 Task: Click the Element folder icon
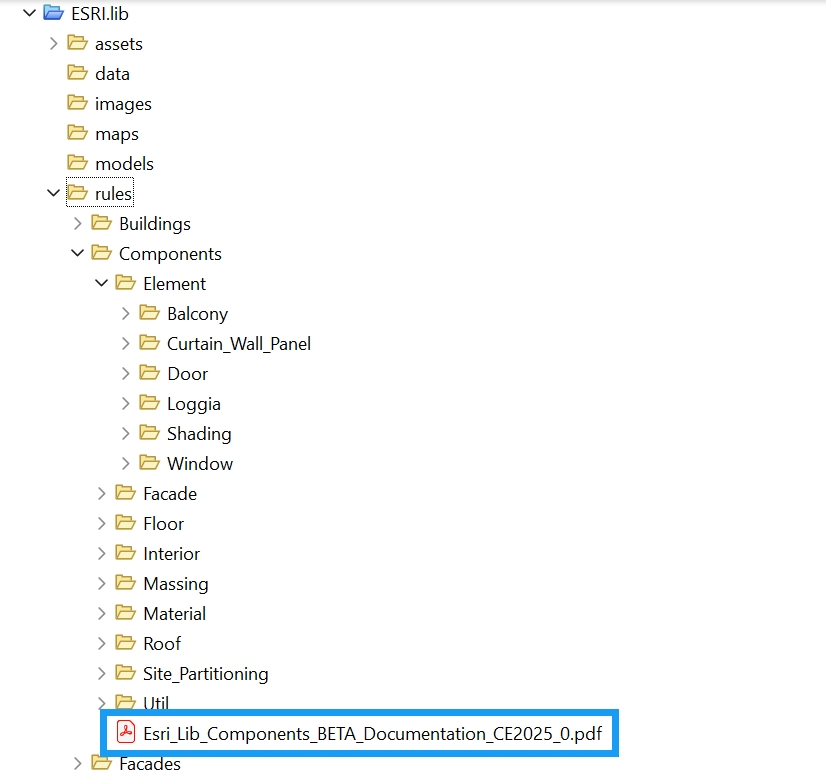[x=126, y=283]
